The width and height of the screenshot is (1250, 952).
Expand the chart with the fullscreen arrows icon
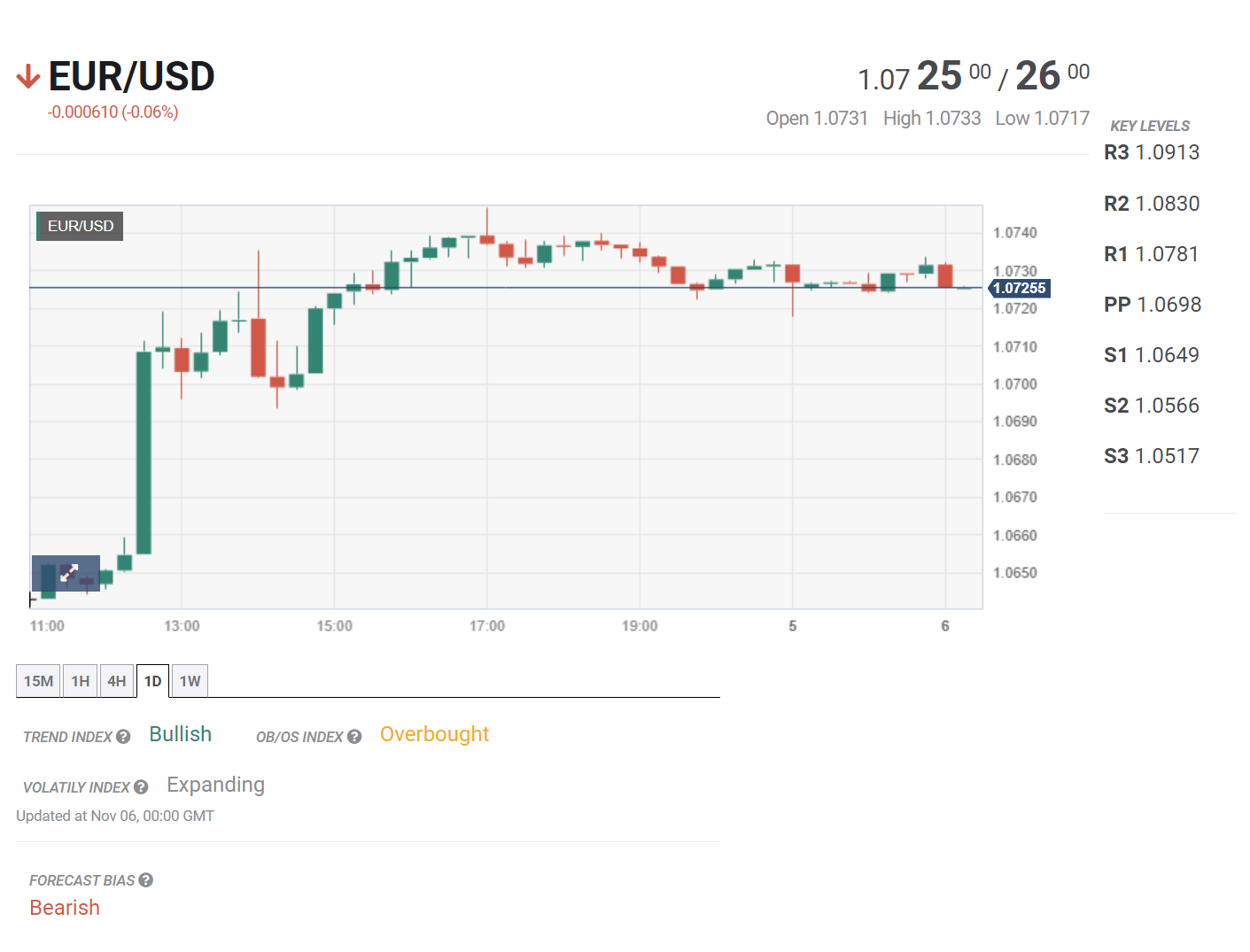click(x=68, y=573)
